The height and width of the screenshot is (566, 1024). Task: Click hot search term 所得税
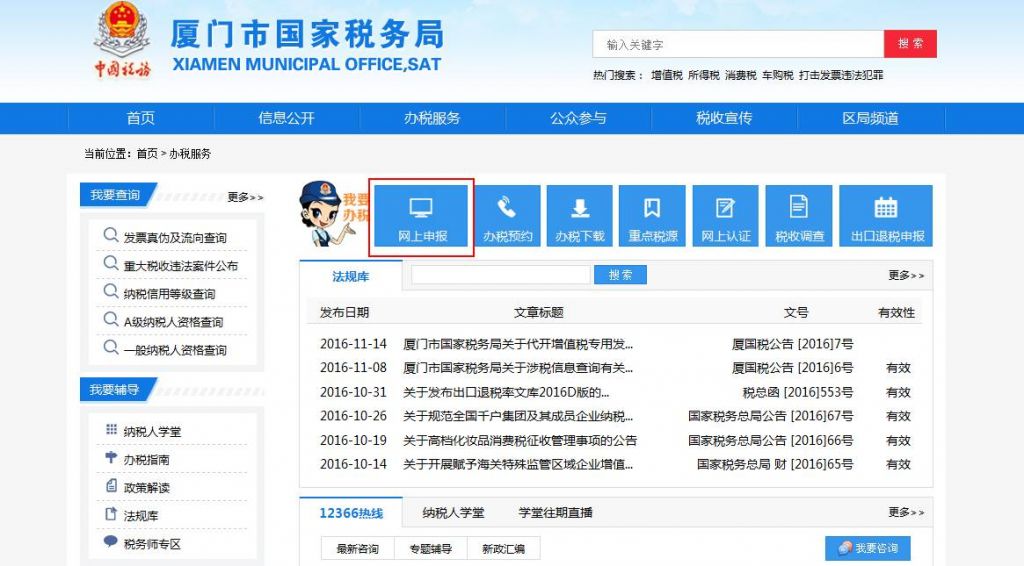click(x=703, y=75)
